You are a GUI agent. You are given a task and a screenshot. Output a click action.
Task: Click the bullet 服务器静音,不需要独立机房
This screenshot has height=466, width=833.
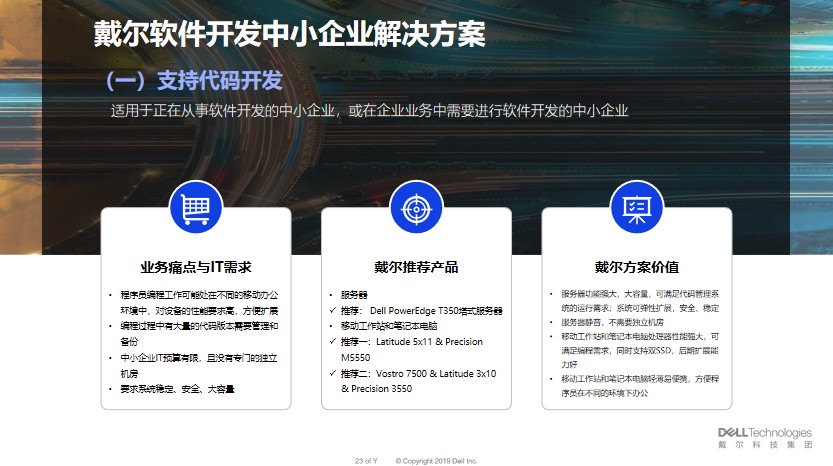click(612, 322)
